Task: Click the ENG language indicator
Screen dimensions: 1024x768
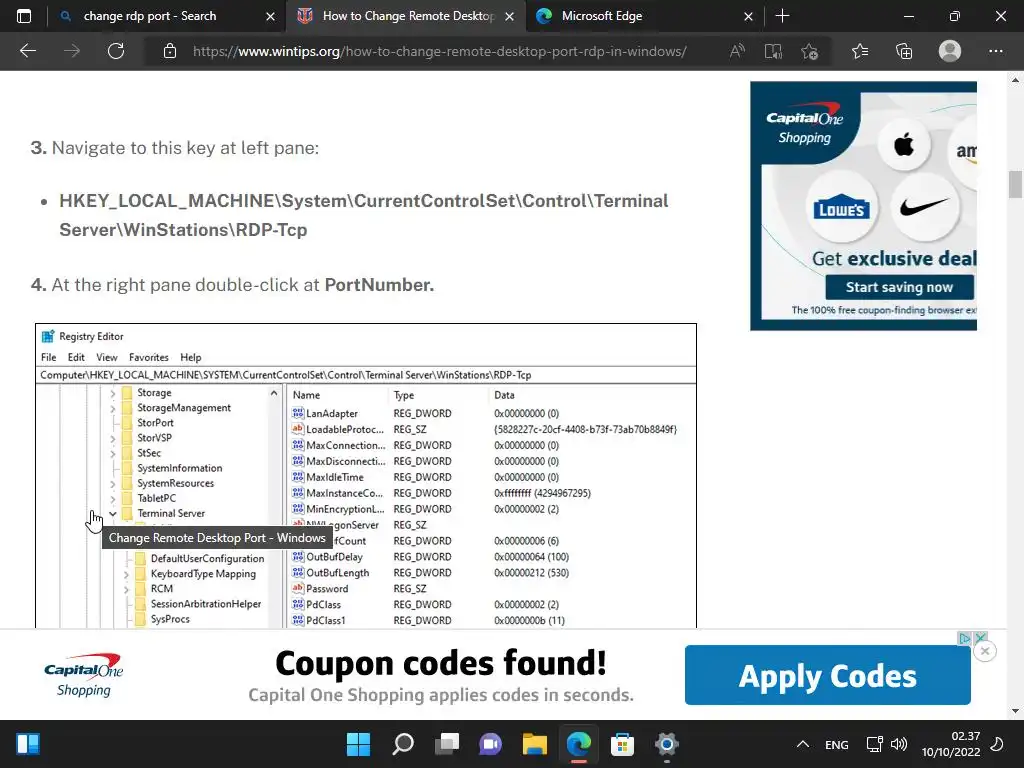Action: (x=837, y=744)
